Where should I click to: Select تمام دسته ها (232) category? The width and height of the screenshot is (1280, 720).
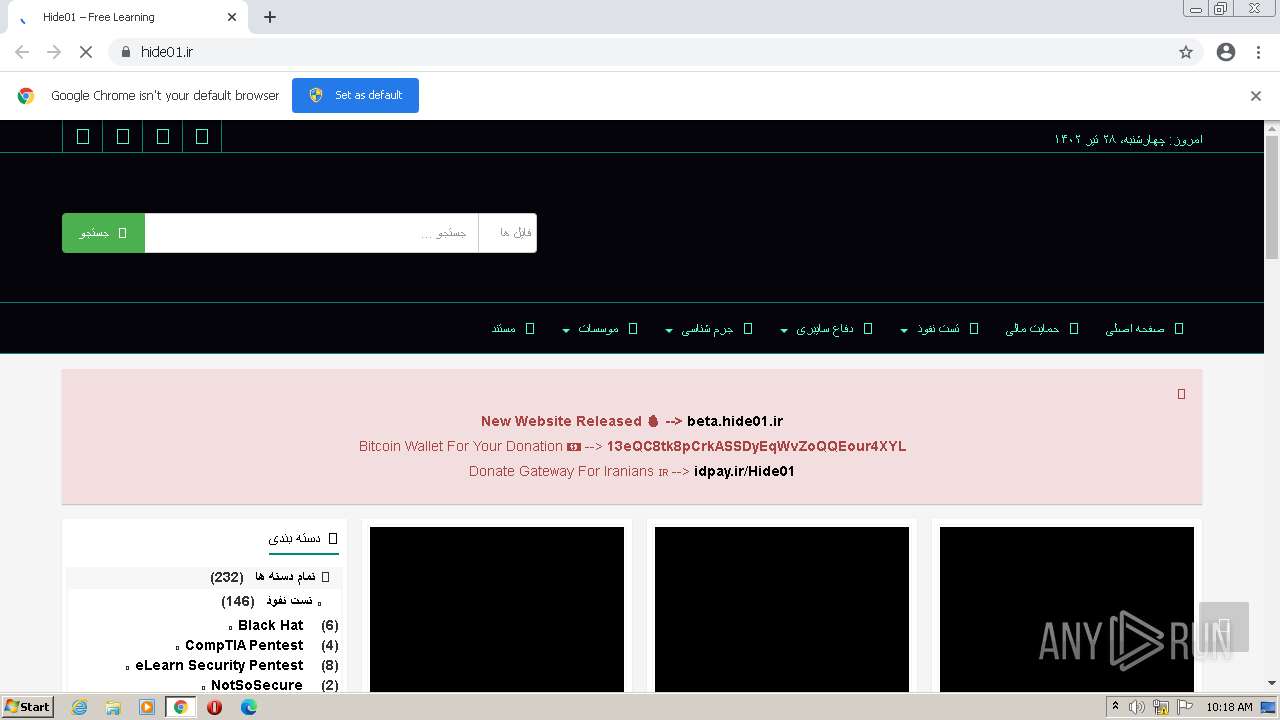tap(270, 577)
